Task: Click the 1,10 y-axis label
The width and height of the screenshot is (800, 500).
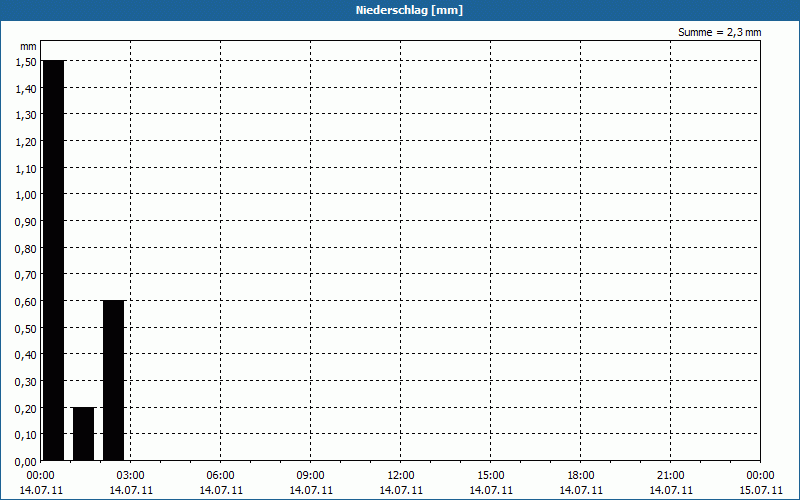Action: (26, 168)
